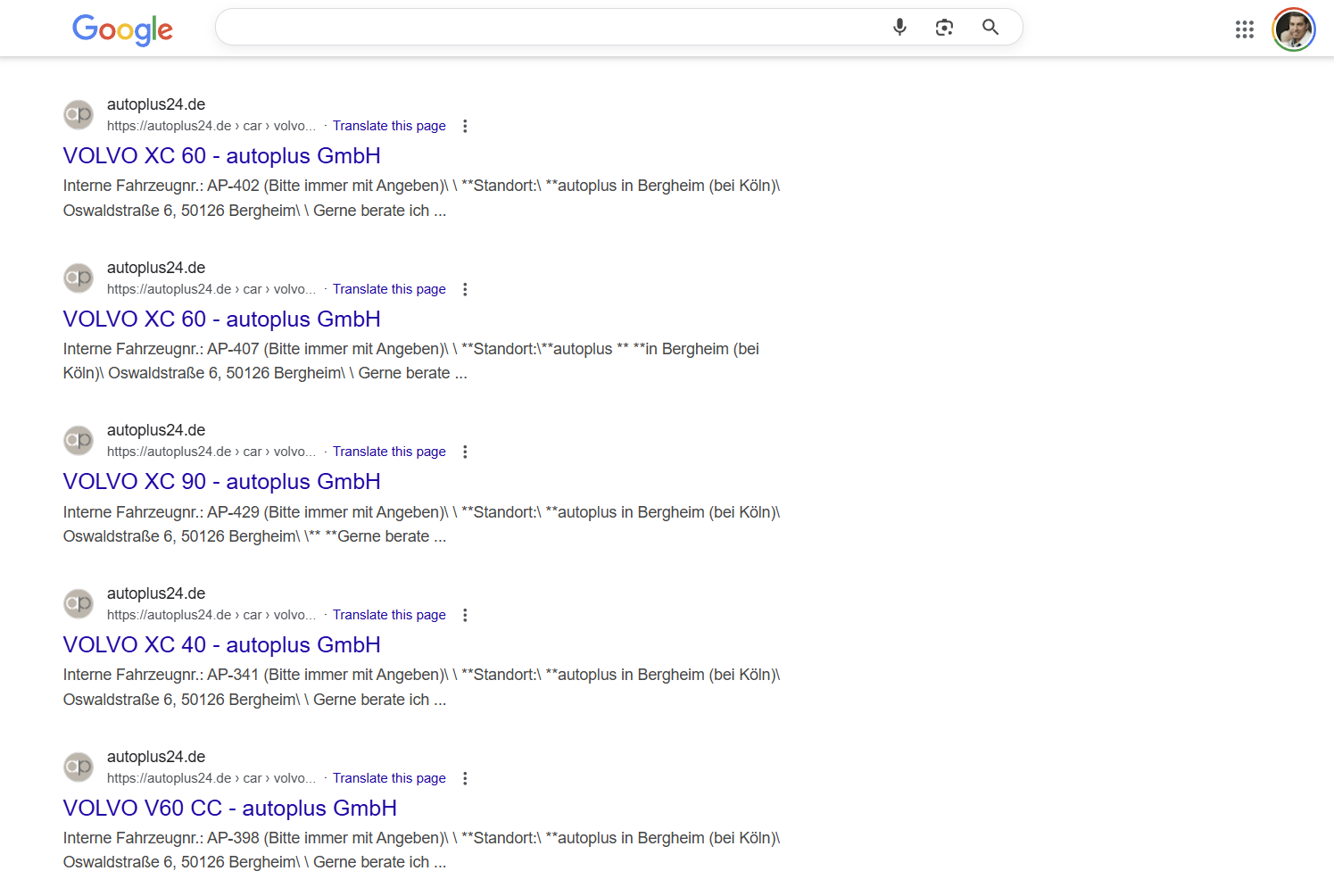Open the Google account profile picture
1334x896 pixels.
(1293, 29)
